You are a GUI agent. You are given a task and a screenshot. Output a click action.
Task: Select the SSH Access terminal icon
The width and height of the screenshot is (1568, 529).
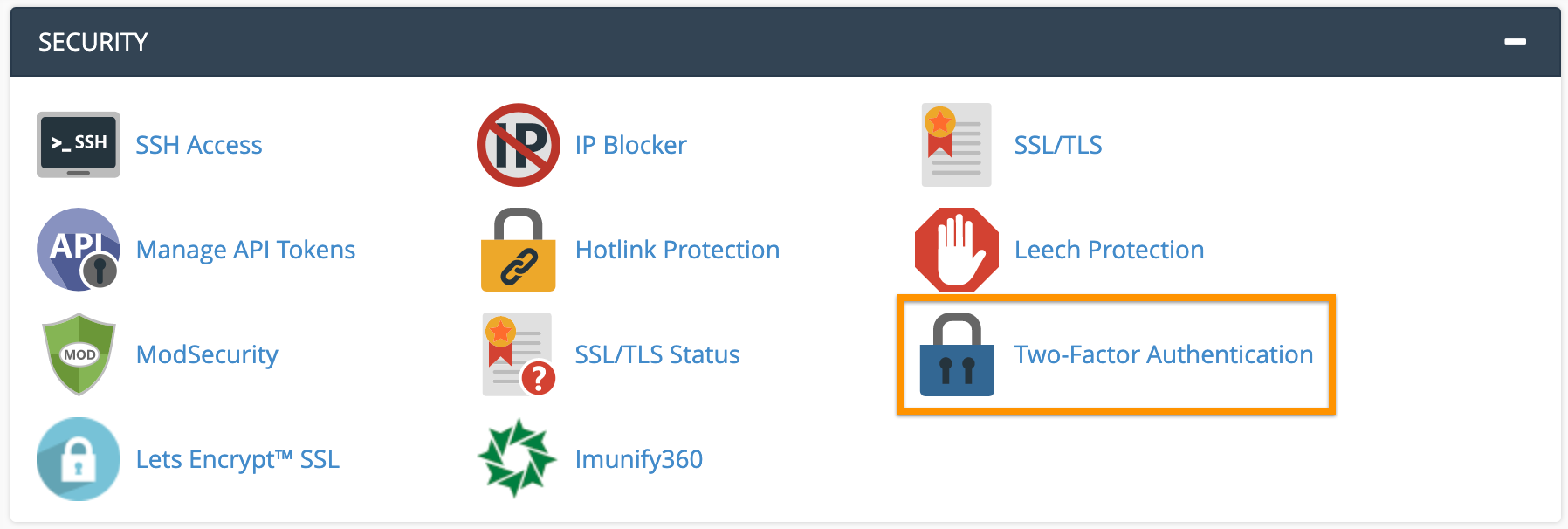click(x=78, y=145)
